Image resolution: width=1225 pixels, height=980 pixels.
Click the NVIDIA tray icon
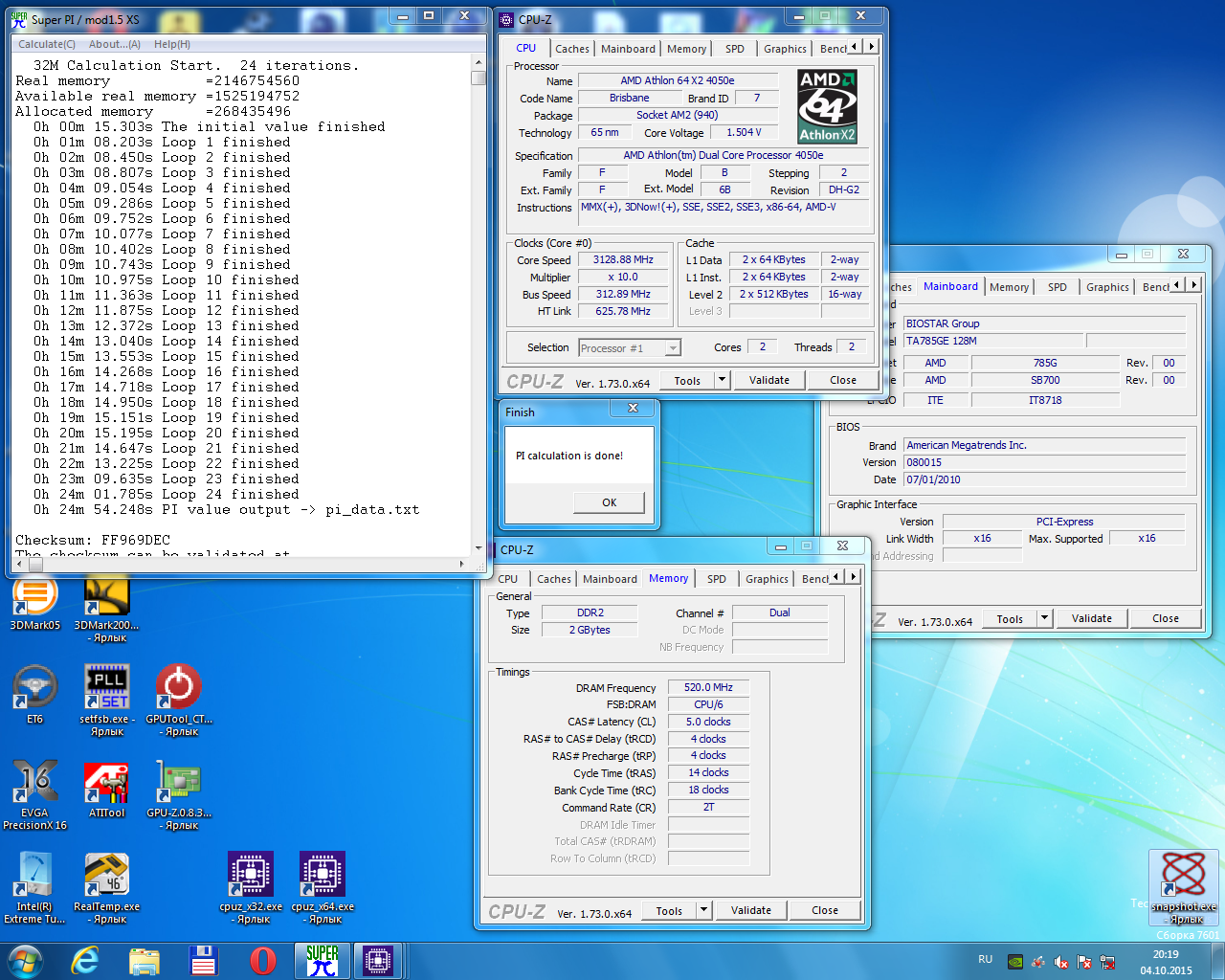(x=1015, y=962)
